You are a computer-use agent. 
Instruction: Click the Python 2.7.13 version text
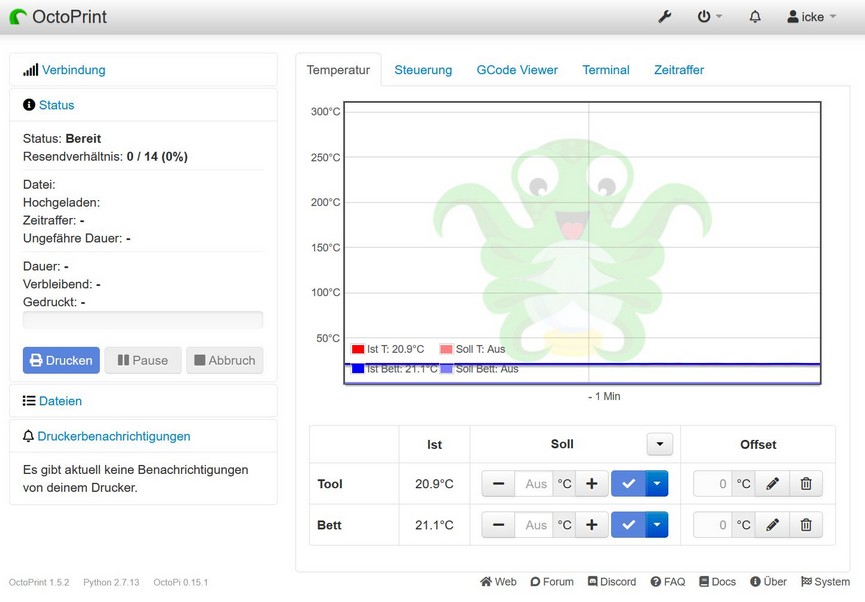111,582
